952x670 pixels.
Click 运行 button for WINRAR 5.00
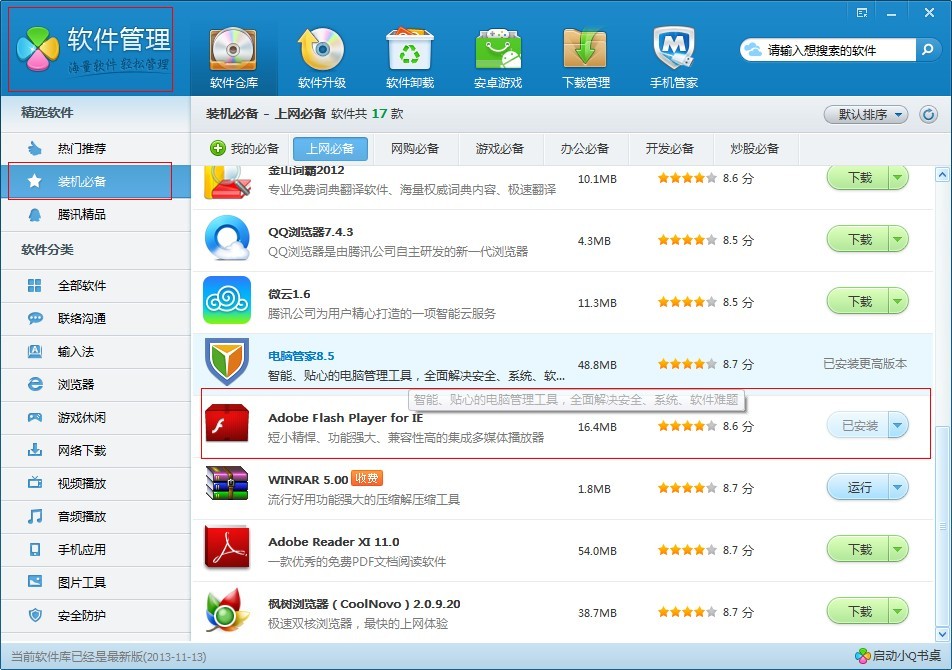858,487
